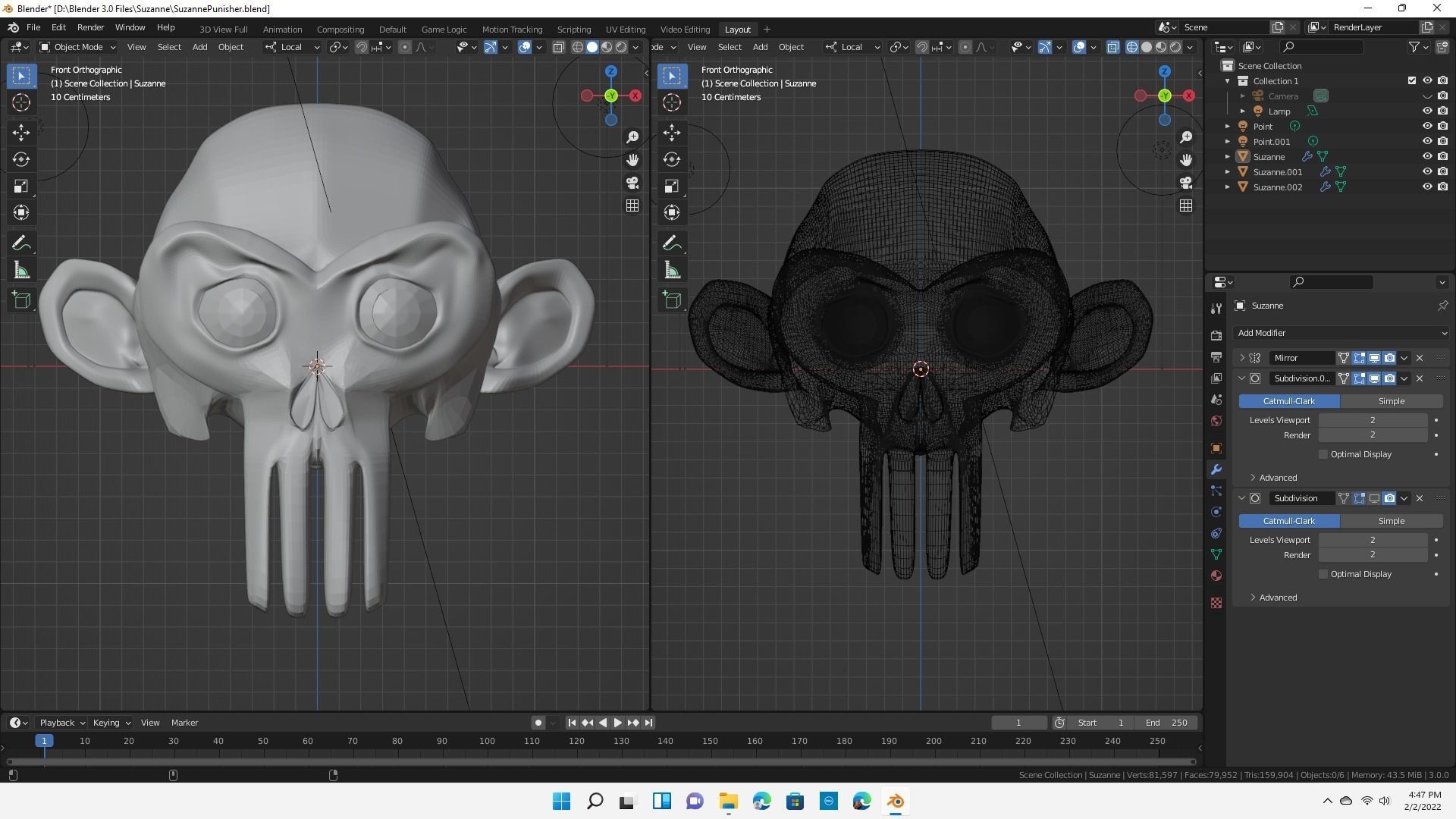The width and height of the screenshot is (1456, 819).
Task: Open the Material properties tab
Action: pyautogui.click(x=1216, y=576)
